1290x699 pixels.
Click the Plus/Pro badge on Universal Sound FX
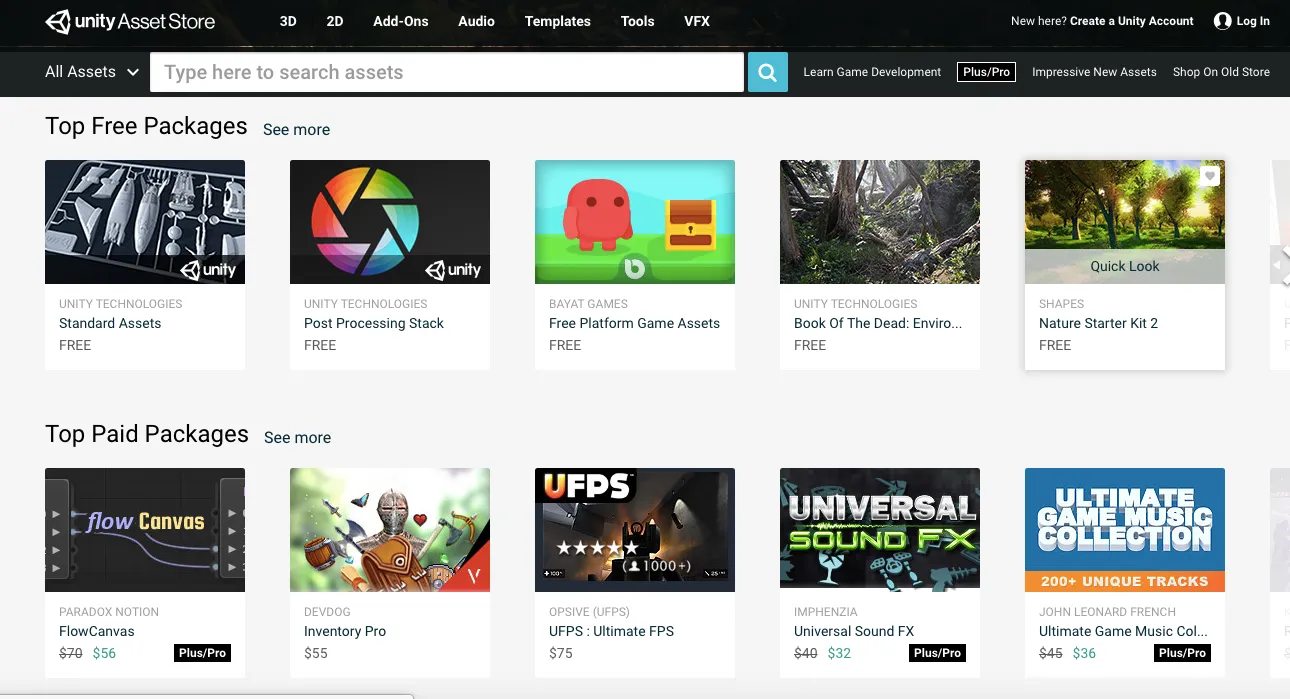coord(937,653)
